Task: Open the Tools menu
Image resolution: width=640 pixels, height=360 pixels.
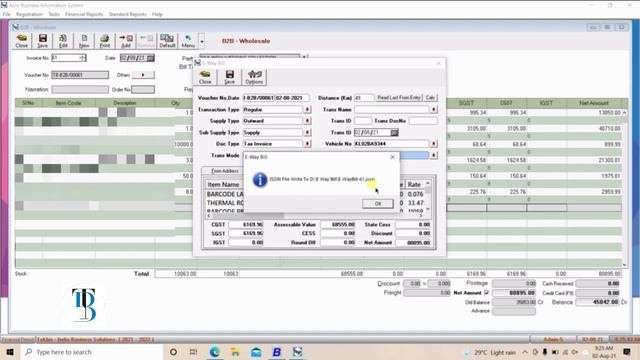Action: (x=54, y=14)
